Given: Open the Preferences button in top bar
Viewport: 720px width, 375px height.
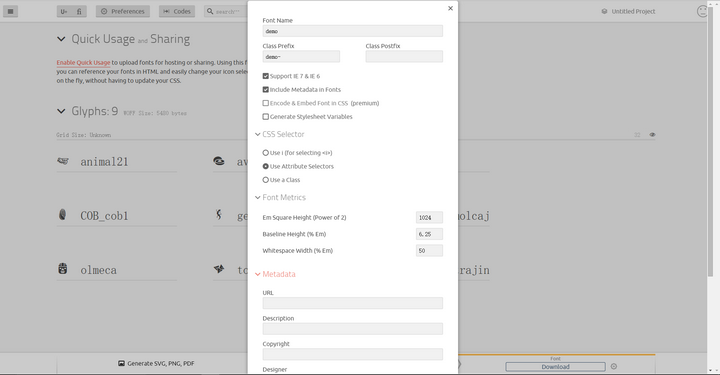Looking at the screenshot, I should point(123,11).
